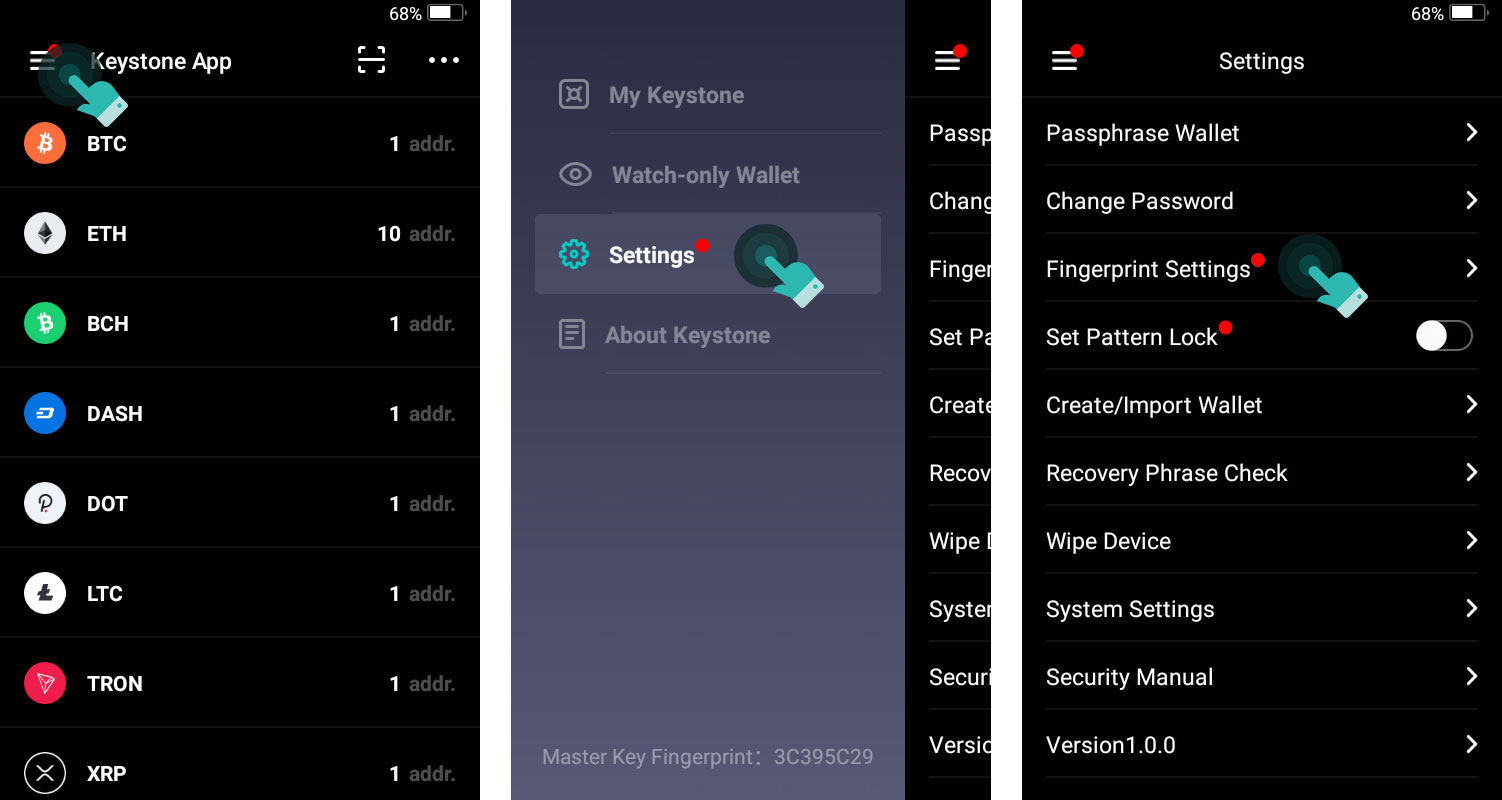This screenshot has width=1502, height=800.
Task: Open My Keystone from the sidebar
Action: click(x=676, y=95)
